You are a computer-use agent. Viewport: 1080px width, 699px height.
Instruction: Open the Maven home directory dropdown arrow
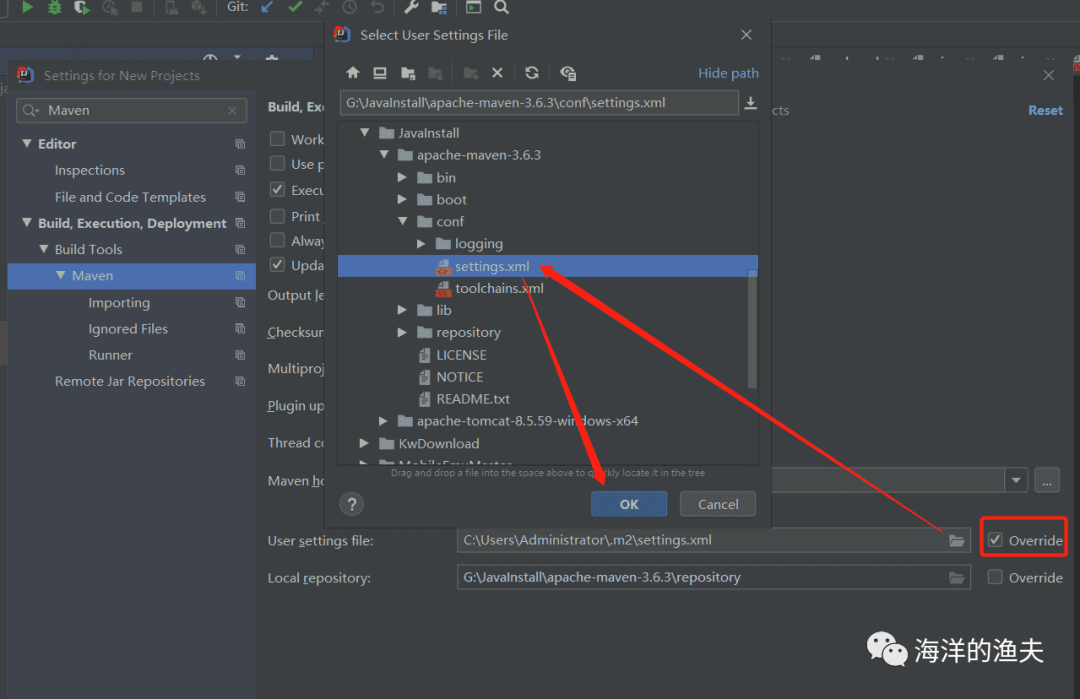tap(1016, 480)
